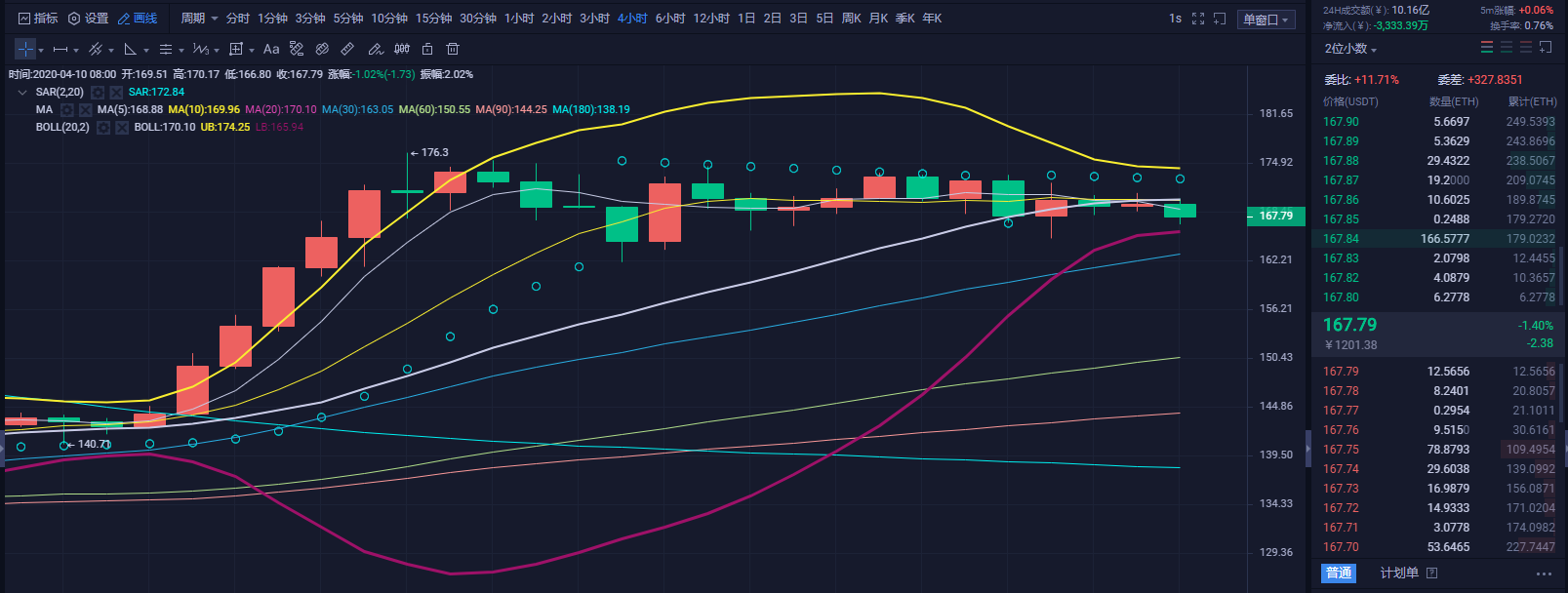Open the 单窗口 window layout dropdown

(1266, 20)
